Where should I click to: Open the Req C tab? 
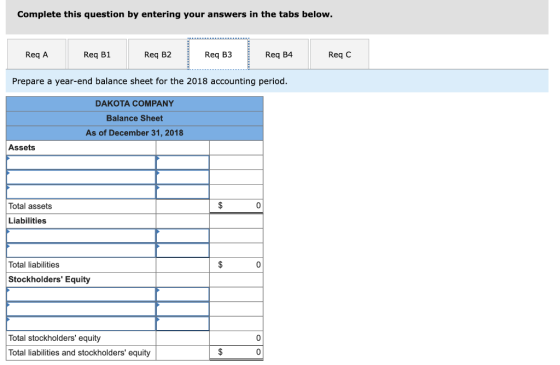click(340, 54)
